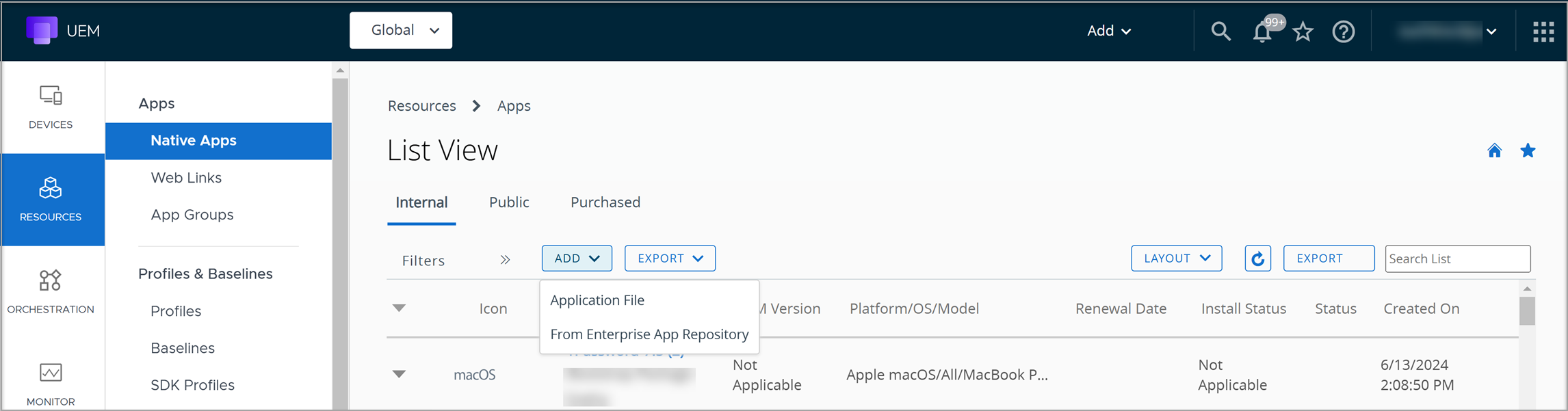The width and height of the screenshot is (1568, 411).
Task: Select Native Apps in sidebar
Action: pyautogui.click(x=218, y=141)
